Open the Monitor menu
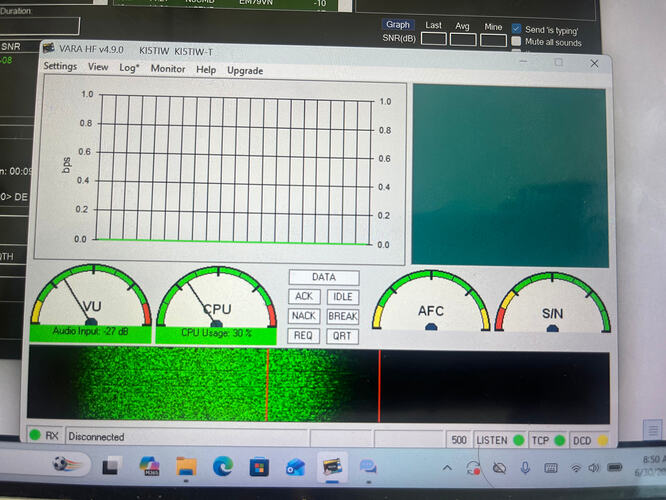Viewport: 666px width, 500px height. tap(168, 69)
